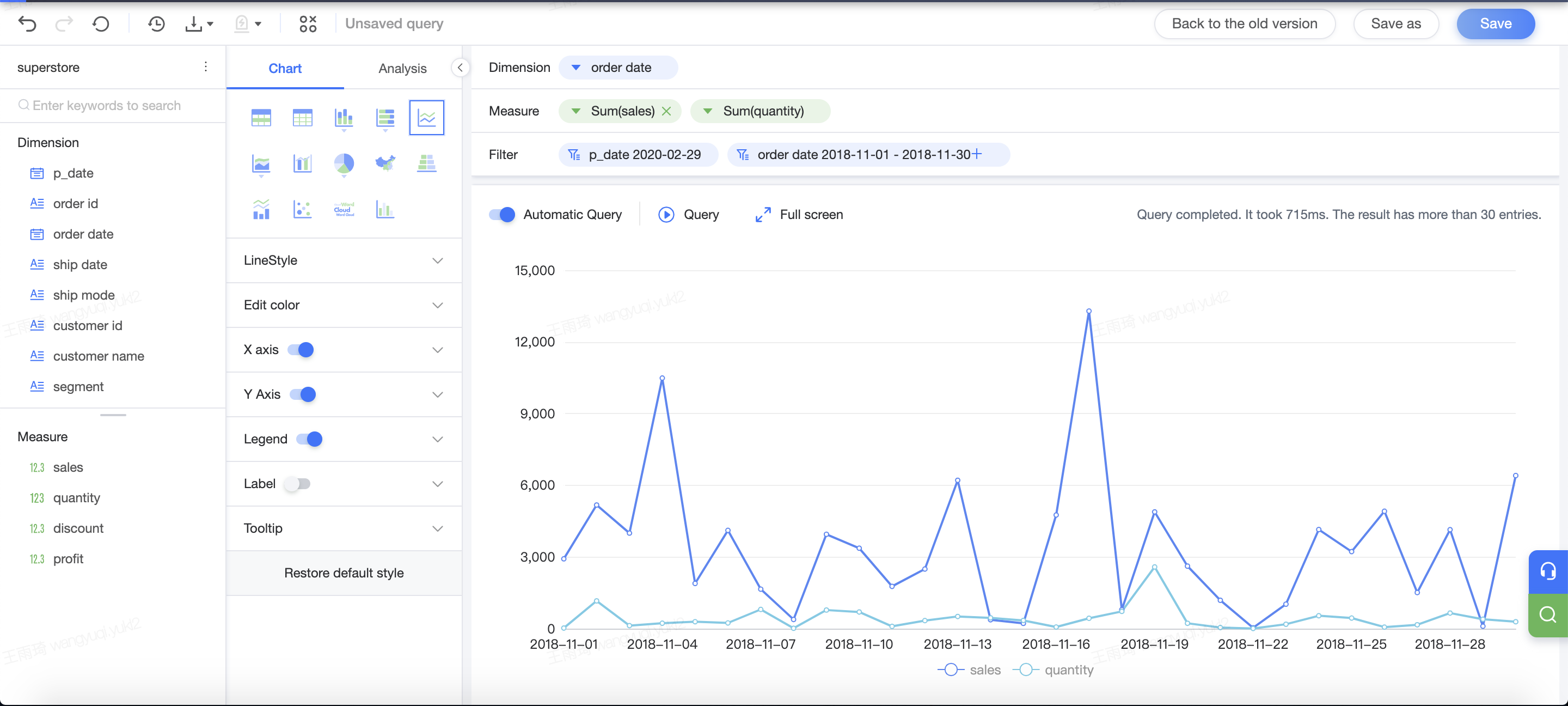Select the funnel pyramid chart type
Viewport: 1568px width, 706px height.
click(427, 163)
